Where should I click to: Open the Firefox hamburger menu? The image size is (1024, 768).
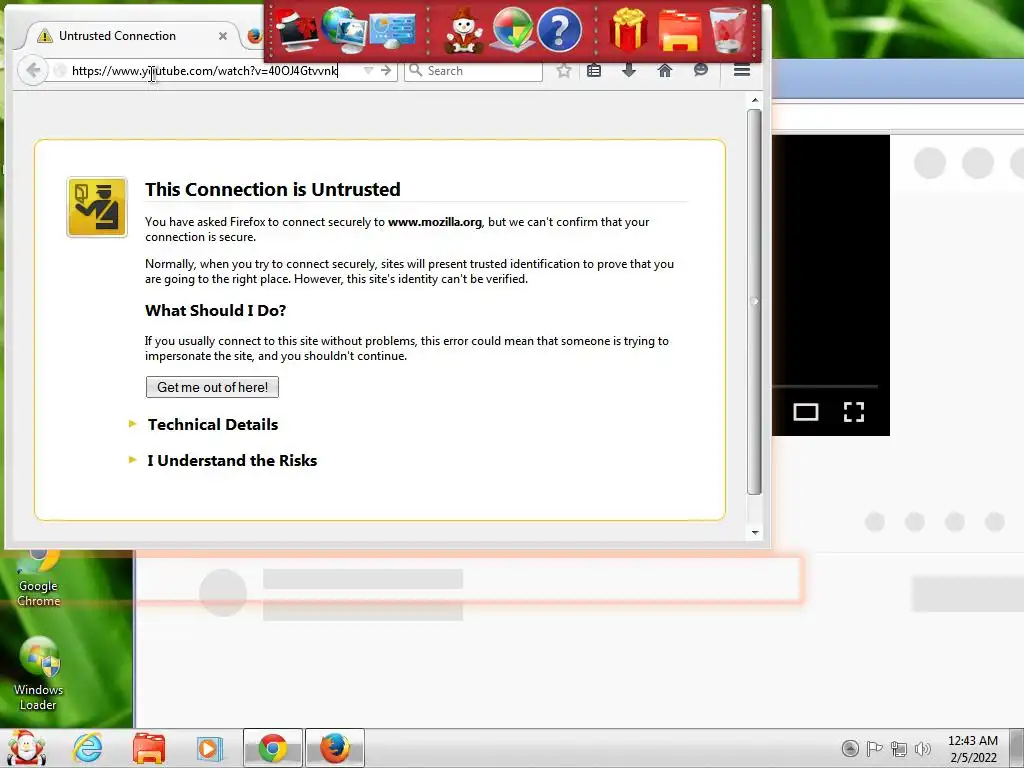(742, 71)
